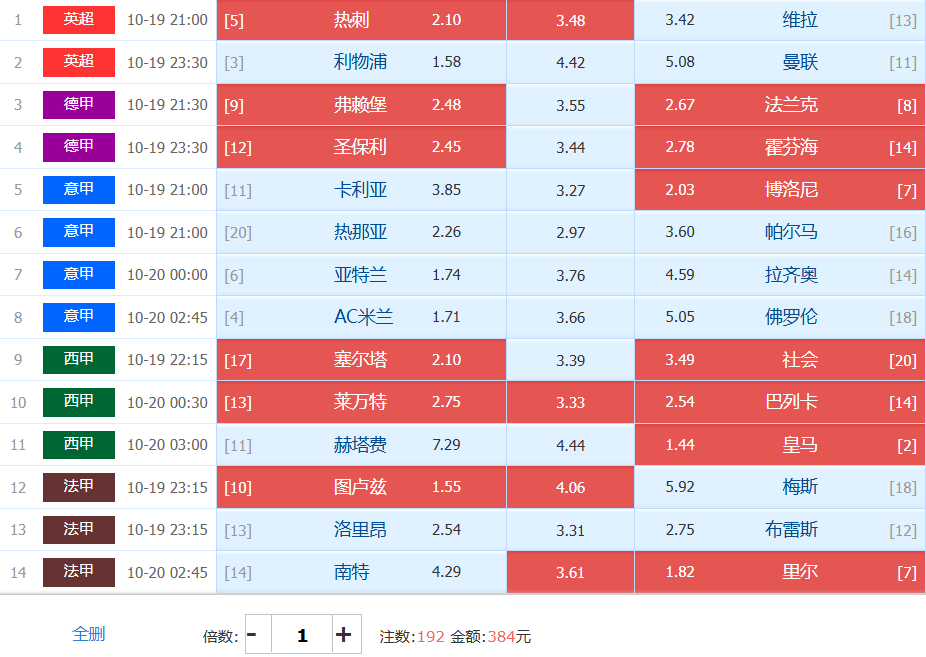Click the 西甲 badge in the 赫塔费 row
The image size is (926, 657).
pyautogui.click(x=79, y=444)
